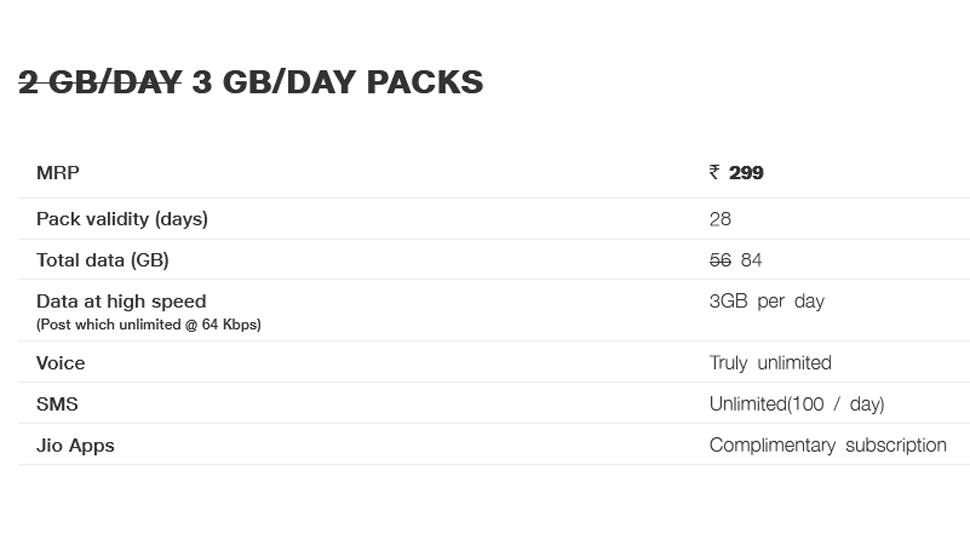The width and height of the screenshot is (970, 545).
Task: Select the MRP row label
Action: pyautogui.click(x=58, y=173)
